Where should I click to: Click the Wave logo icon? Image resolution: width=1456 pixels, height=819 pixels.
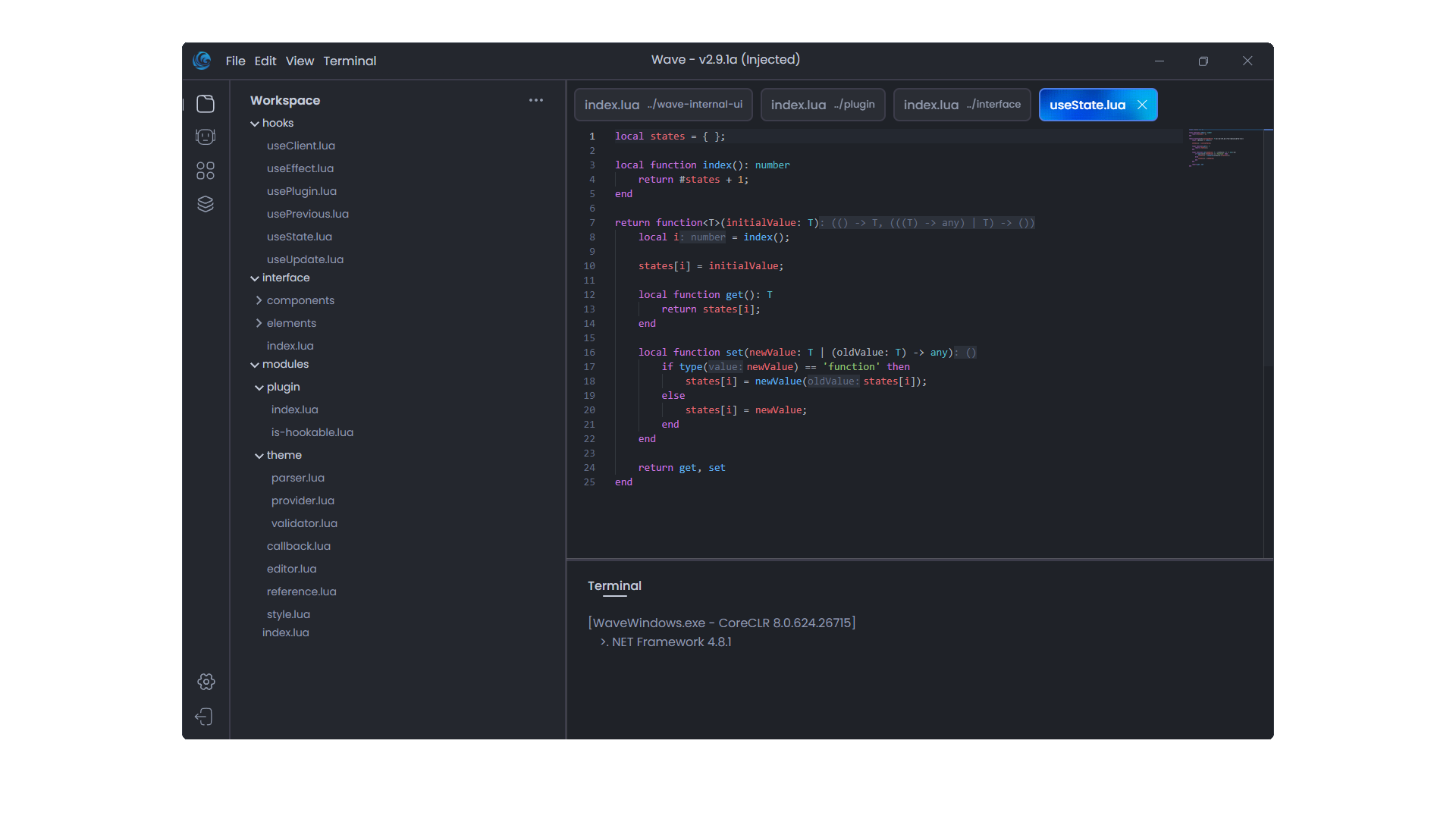(x=202, y=61)
